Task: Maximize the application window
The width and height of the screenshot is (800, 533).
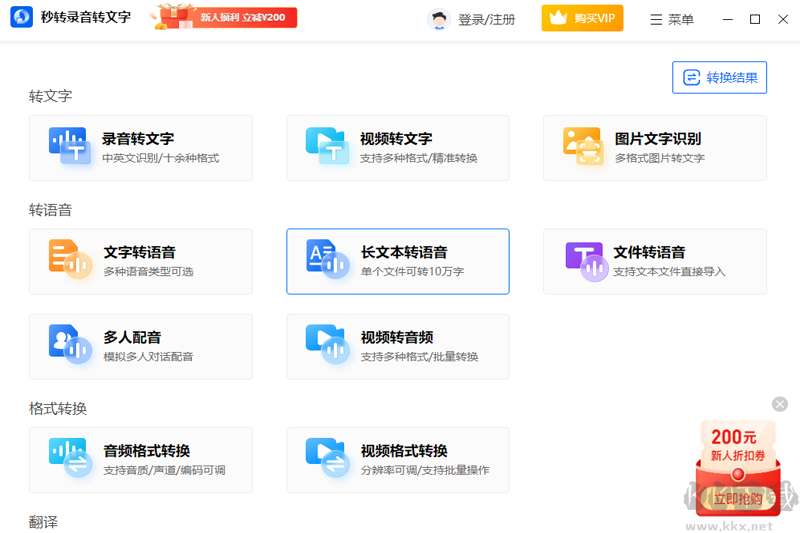Action: pos(755,19)
